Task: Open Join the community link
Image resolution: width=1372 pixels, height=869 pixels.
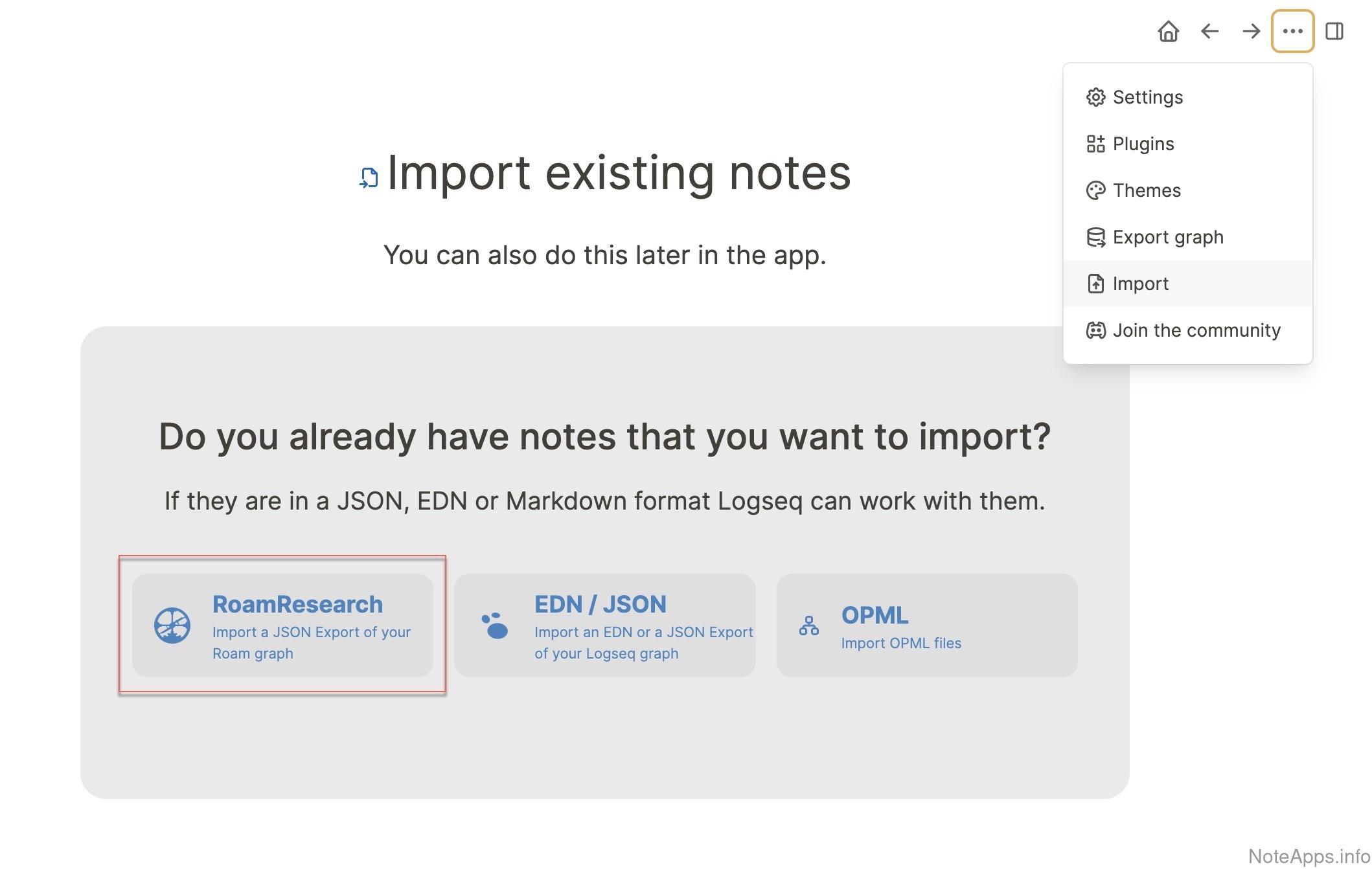Action: 1196,330
